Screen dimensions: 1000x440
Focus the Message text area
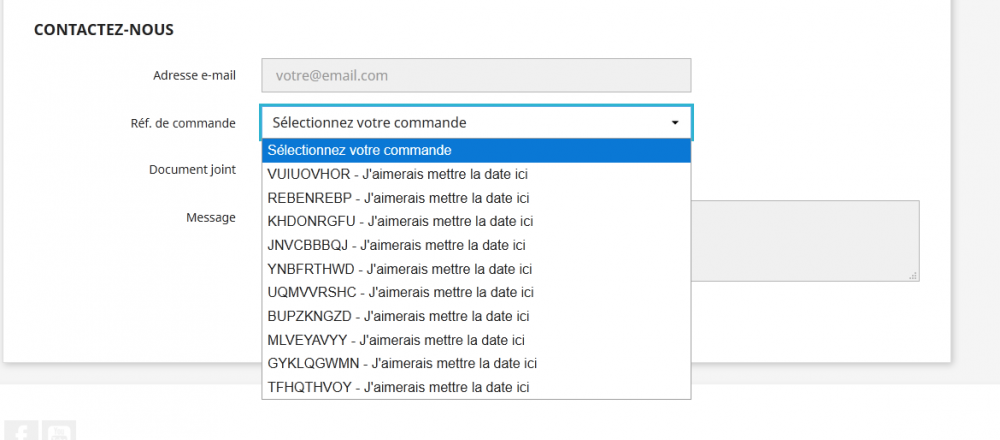(x=804, y=240)
